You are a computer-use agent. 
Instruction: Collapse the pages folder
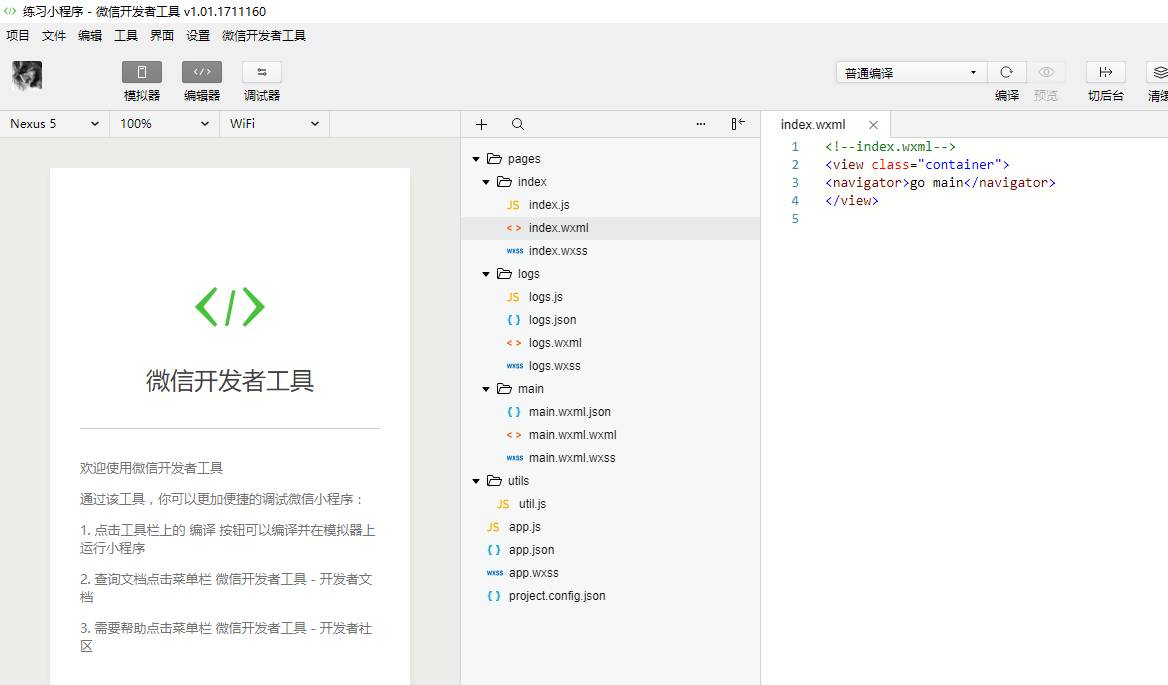[476, 159]
